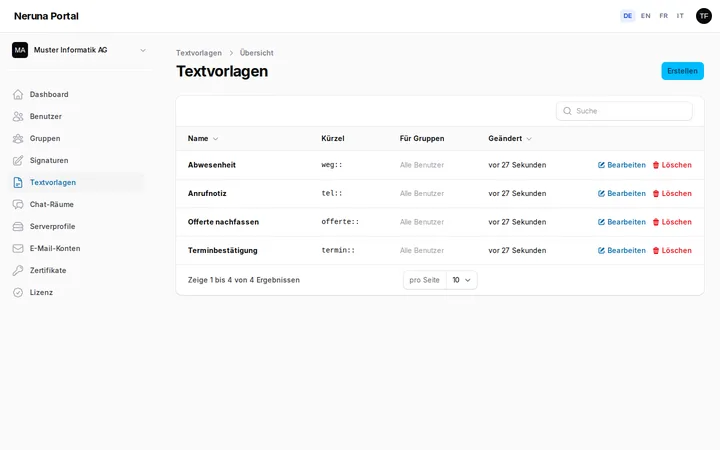Click Löschen for Anrufnotiz
720x450 pixels.
pos(672,194)
